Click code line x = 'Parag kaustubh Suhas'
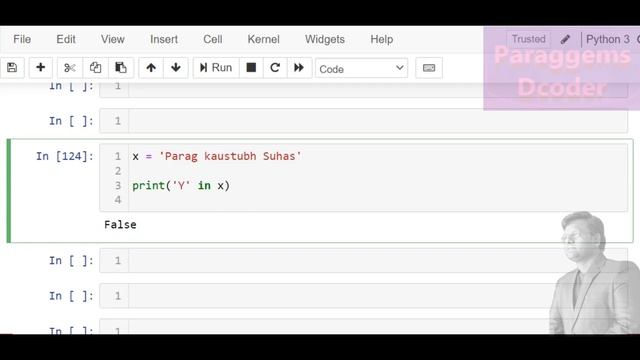The image size is (640, 360). coord(217,156)
